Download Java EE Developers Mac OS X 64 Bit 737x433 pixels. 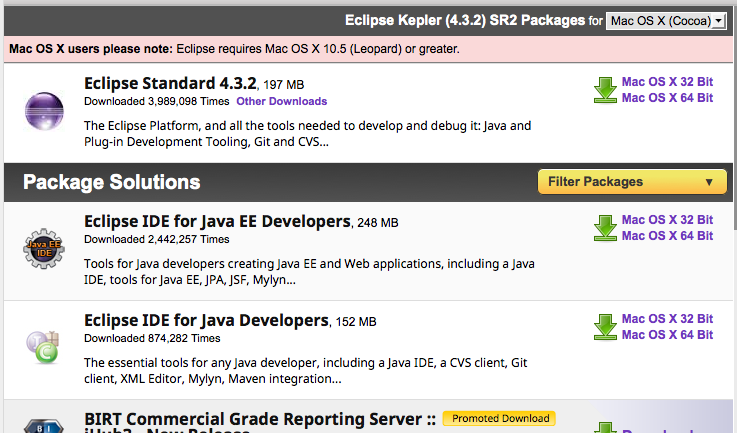point(667,236)
